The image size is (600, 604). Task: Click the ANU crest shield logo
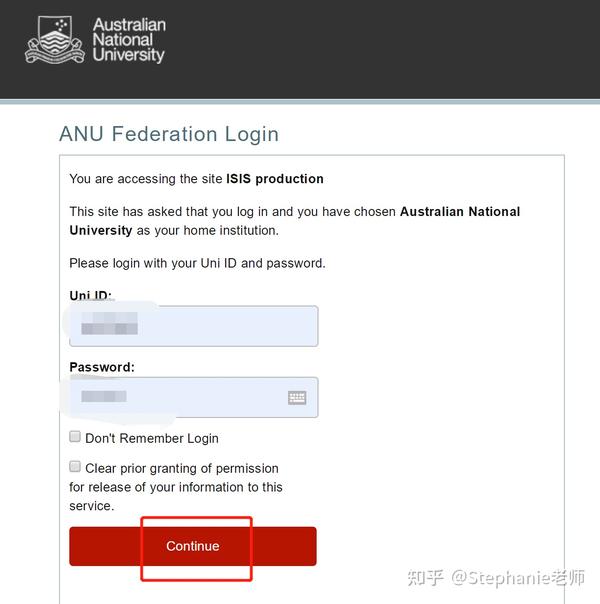pyautogui.click(x=55, y=40)
